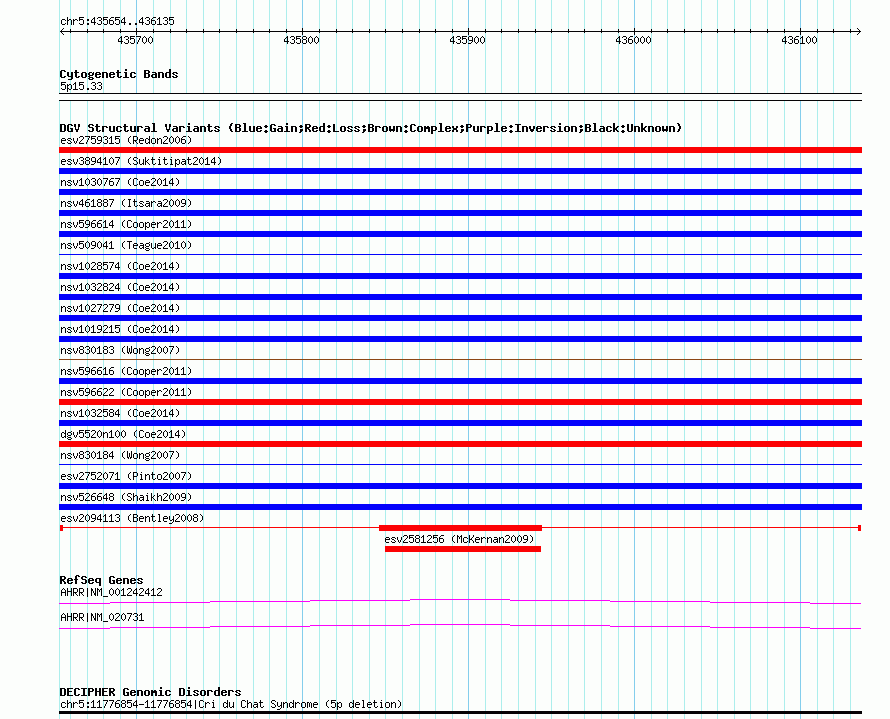Click the left arrow of the ruler

click(62, 32)
